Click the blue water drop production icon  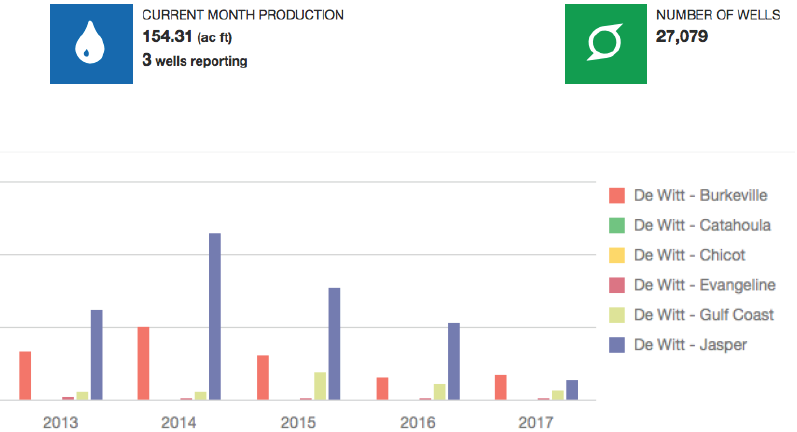pyautogui.click(x=91, y=44)
